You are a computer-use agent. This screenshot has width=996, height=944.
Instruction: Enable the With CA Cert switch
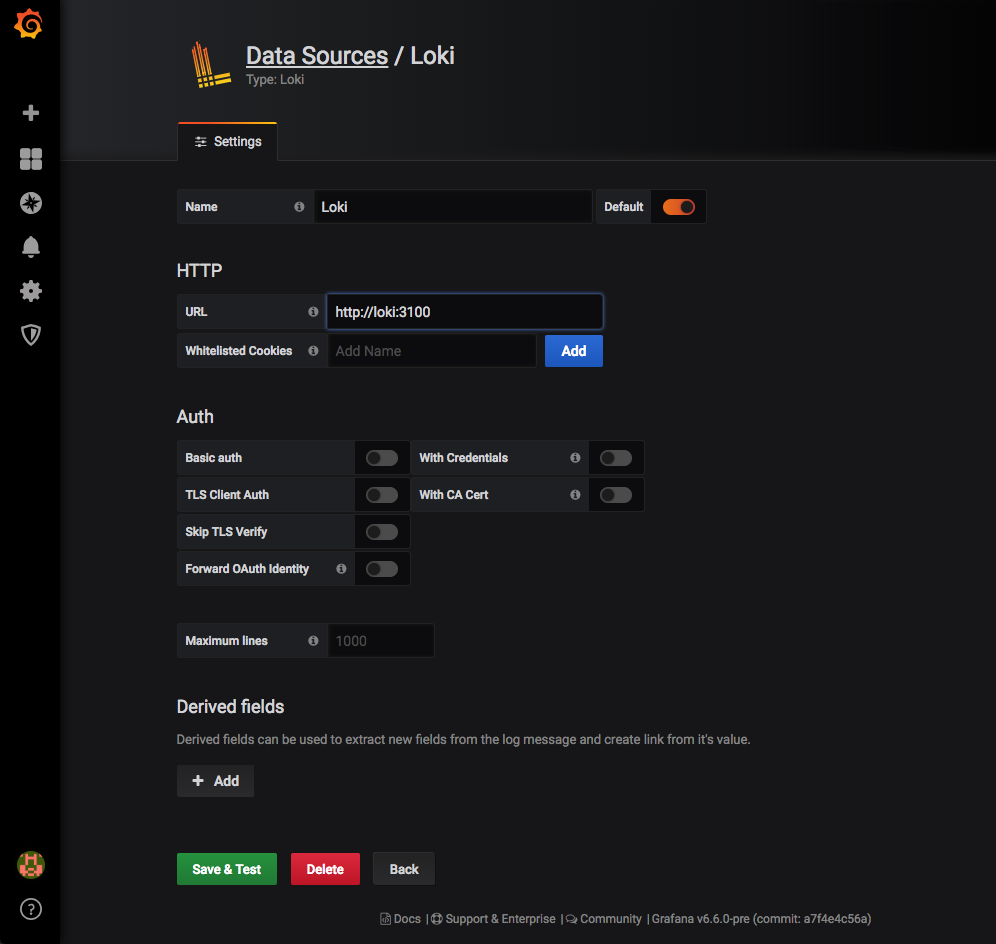click(x=616, y=494)
